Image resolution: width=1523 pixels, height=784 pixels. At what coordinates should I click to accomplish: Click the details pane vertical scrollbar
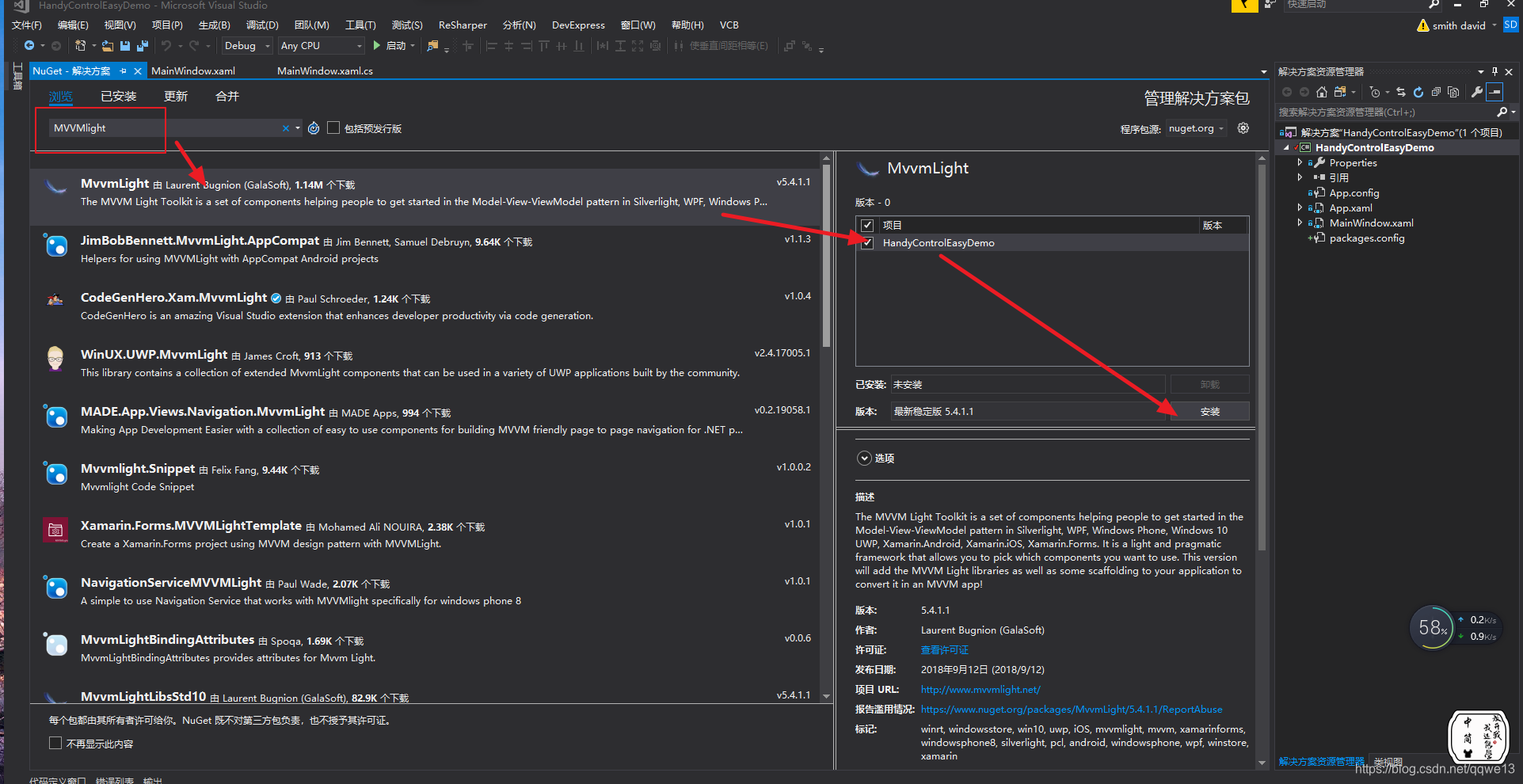1262,356
